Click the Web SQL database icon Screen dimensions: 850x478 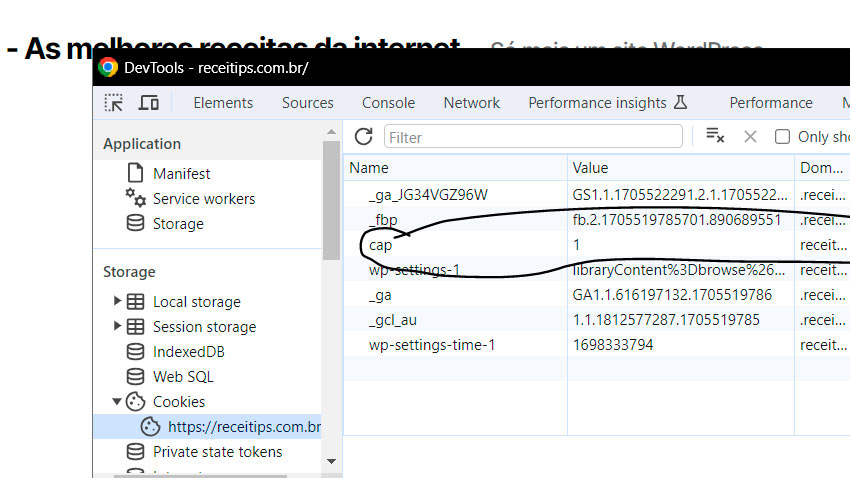(x=135, y=377)
